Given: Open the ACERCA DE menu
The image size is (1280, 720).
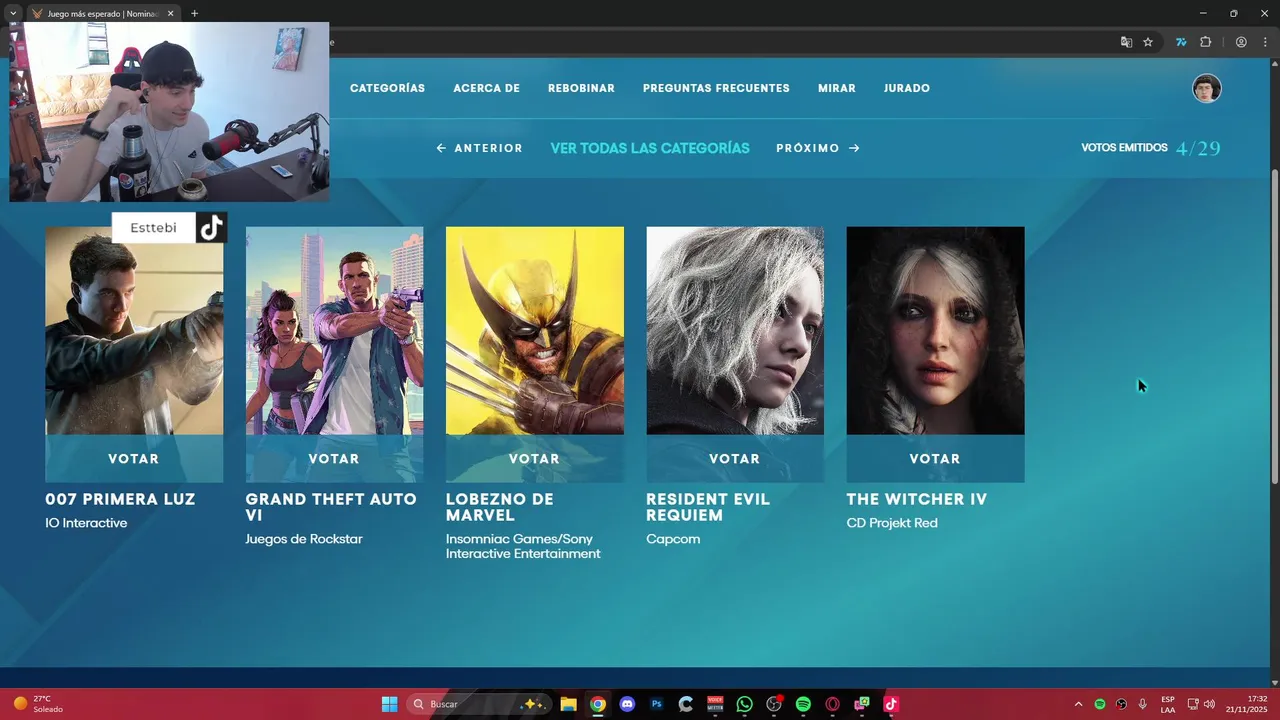Looking at the screenshot, I should tap(486, 88).
